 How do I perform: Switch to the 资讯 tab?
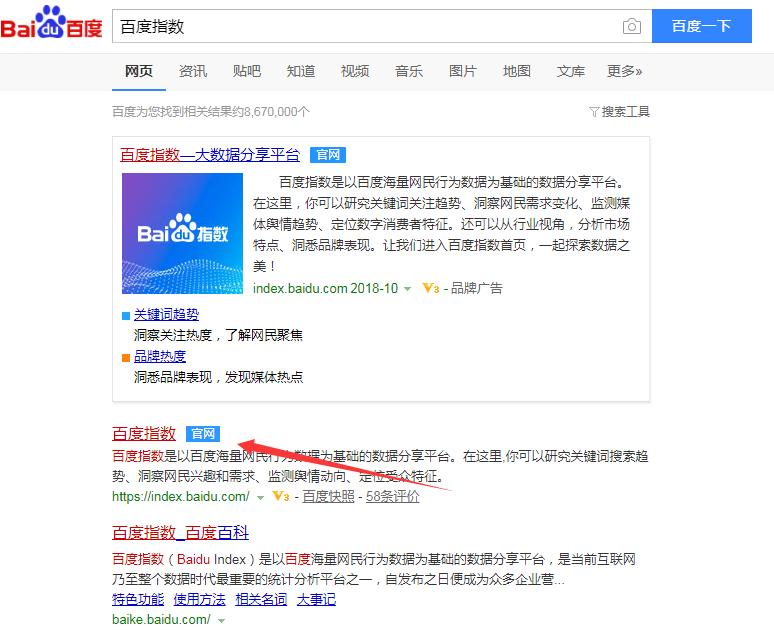193,71
